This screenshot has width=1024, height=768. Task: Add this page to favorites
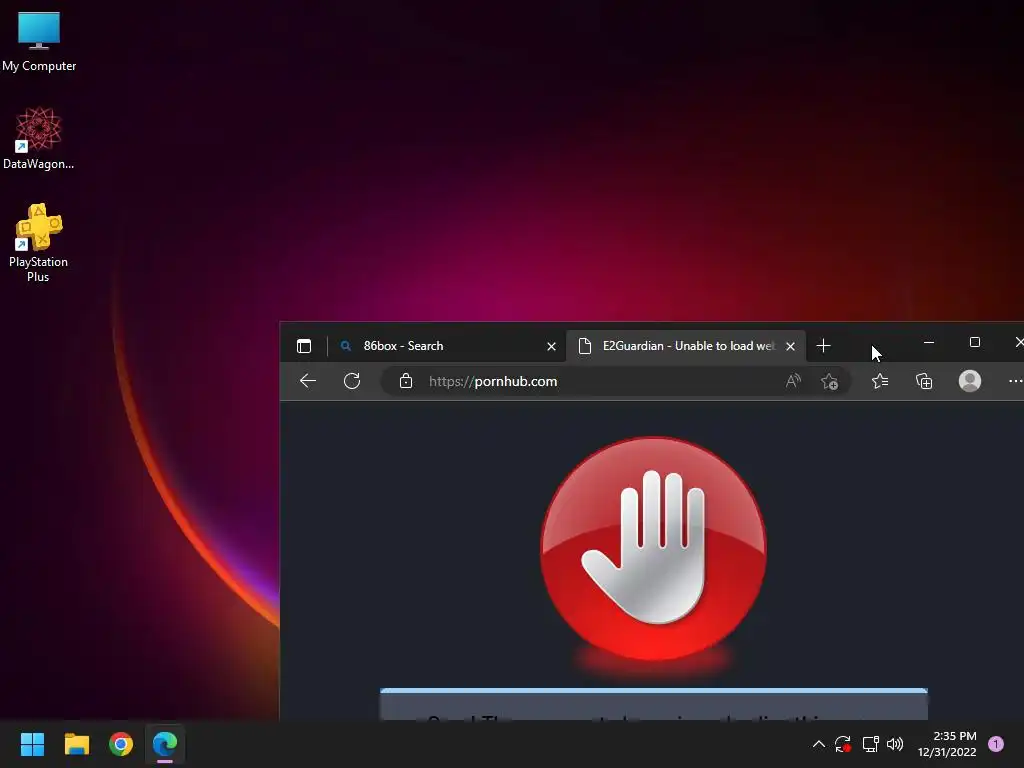point(830,381)
